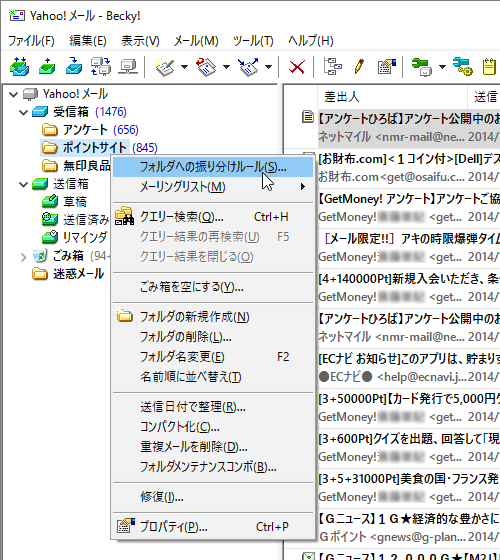The width and height of the screenshot is (500, 560).
Task: Select the リマインダ folder
Action: click(74, 238)
